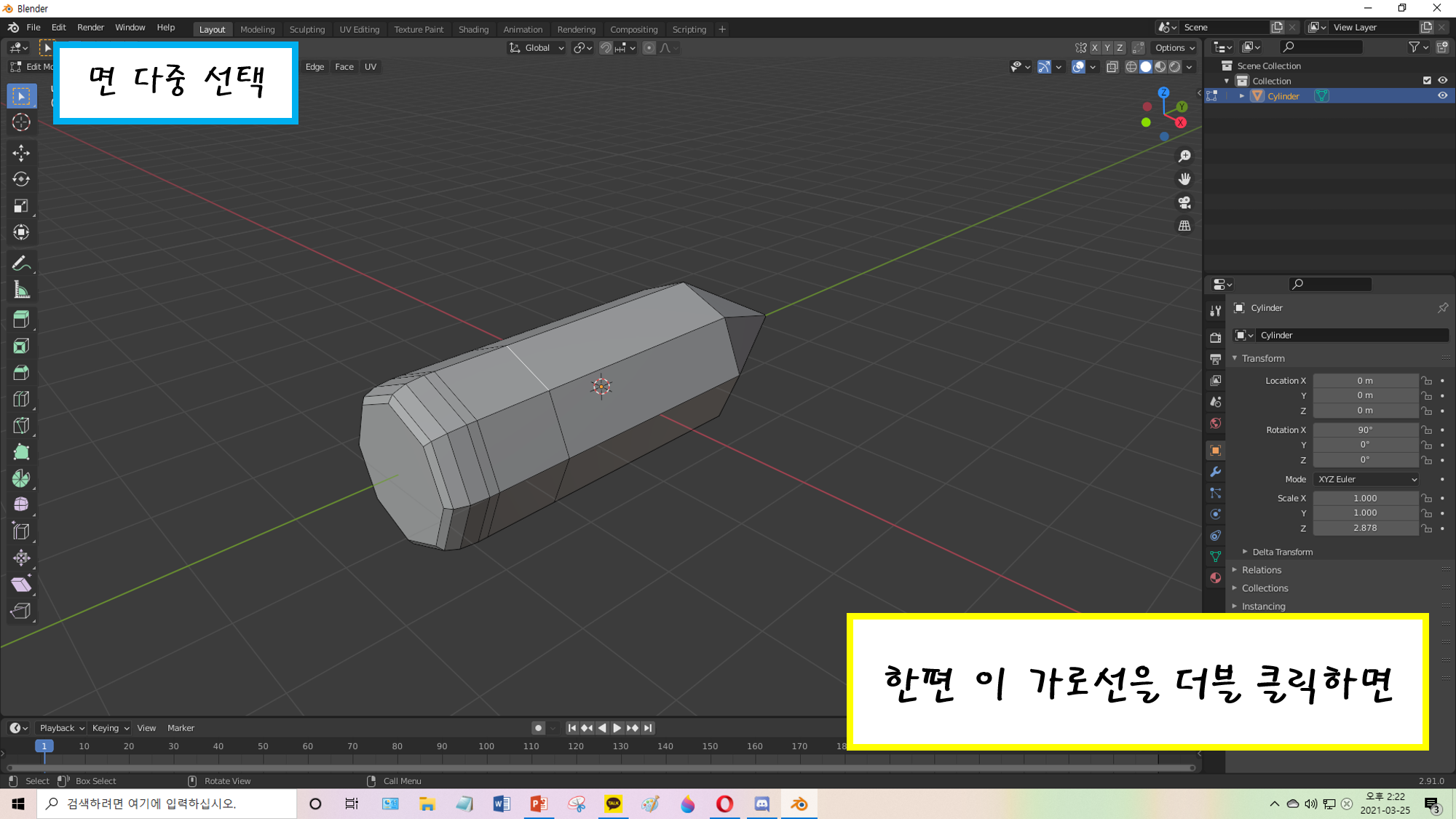
Task: Activate the Annotate pencil tool
Action: [x=21, y=264]
